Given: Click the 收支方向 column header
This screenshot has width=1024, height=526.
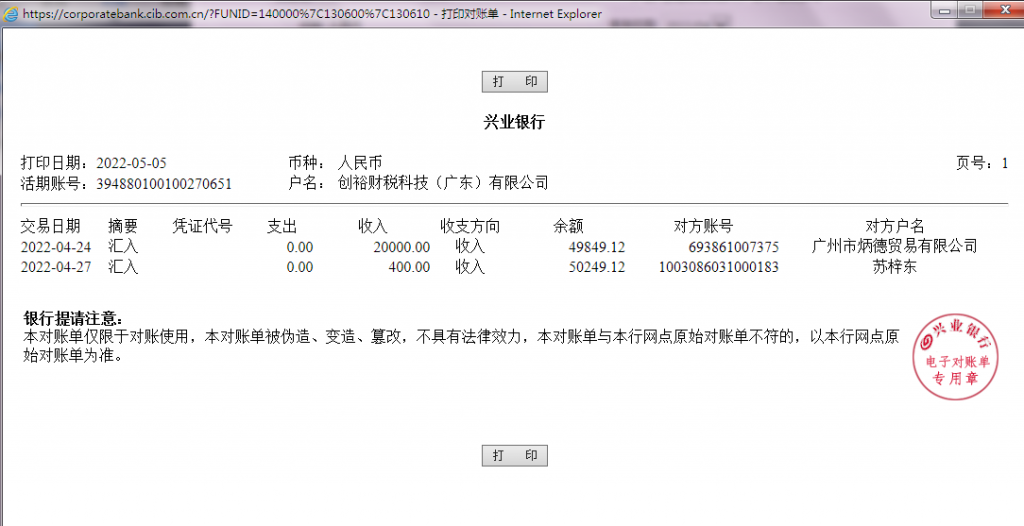Looking at the screenshot, I should [470, 226].
